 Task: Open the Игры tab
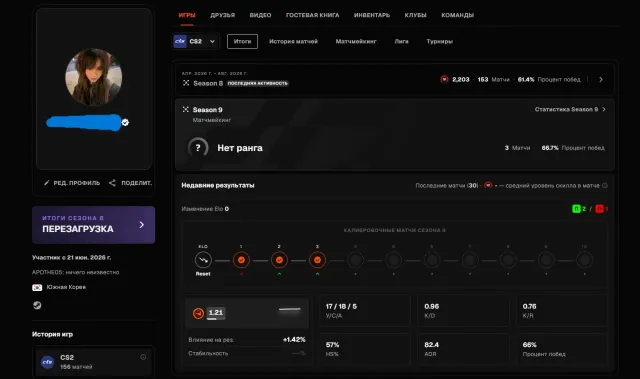click(x=187, y=15)
